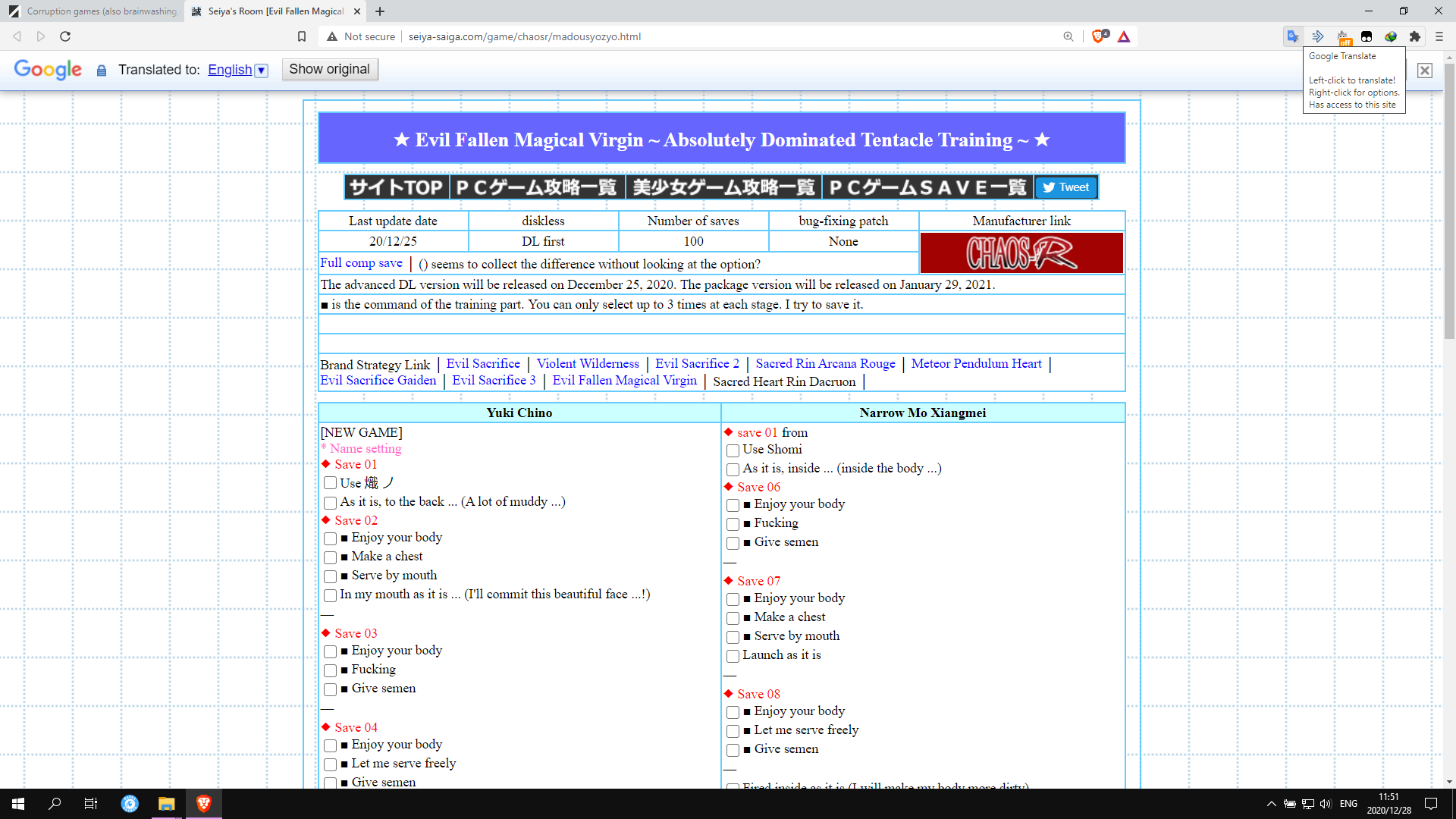
Task: Check 'Launch as it is' checkbox
Action: coord(733,656)
